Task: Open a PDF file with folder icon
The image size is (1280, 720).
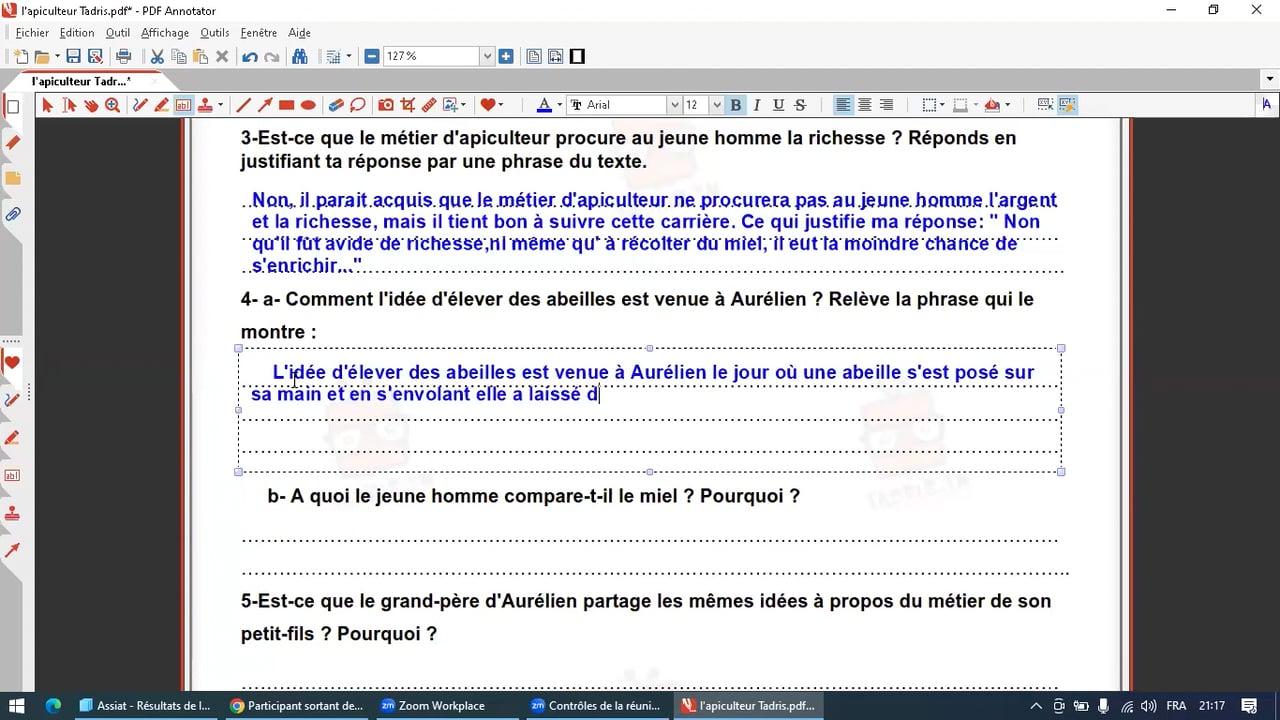Action: [x=42, y=57]
